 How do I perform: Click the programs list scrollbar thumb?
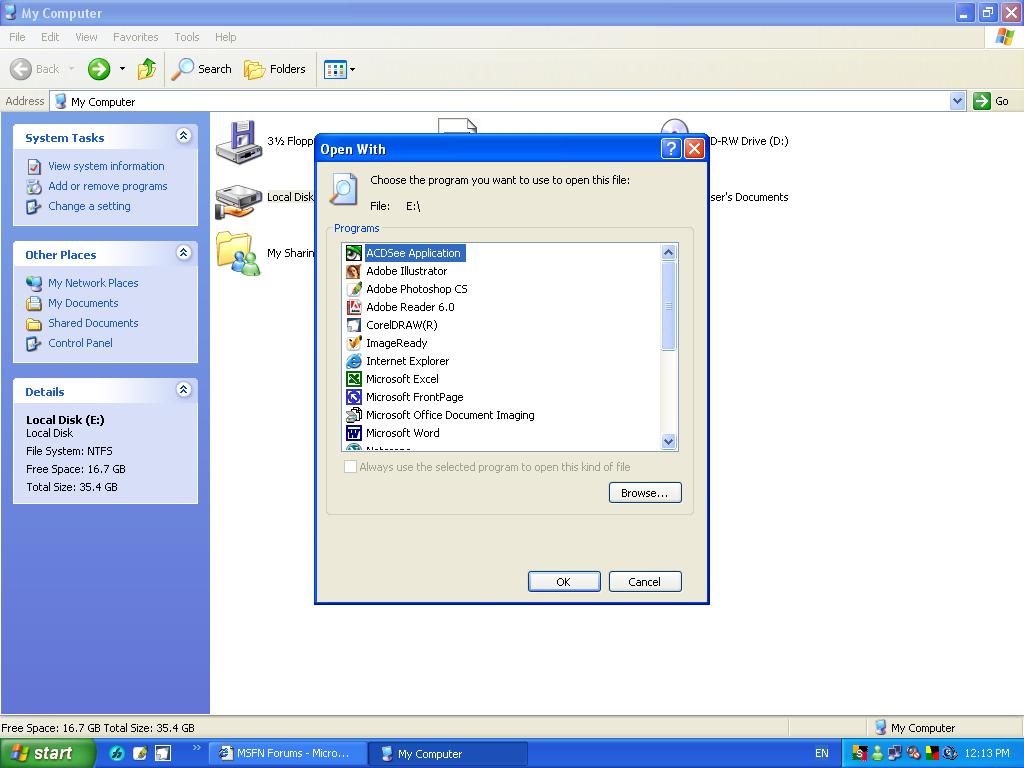[x=668, y=306]
